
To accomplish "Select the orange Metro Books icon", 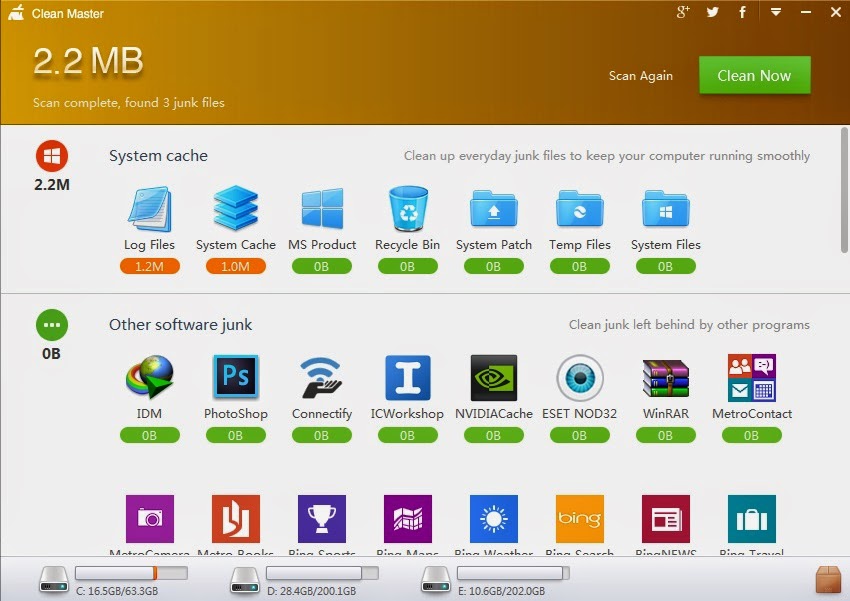I will [236, 519].
